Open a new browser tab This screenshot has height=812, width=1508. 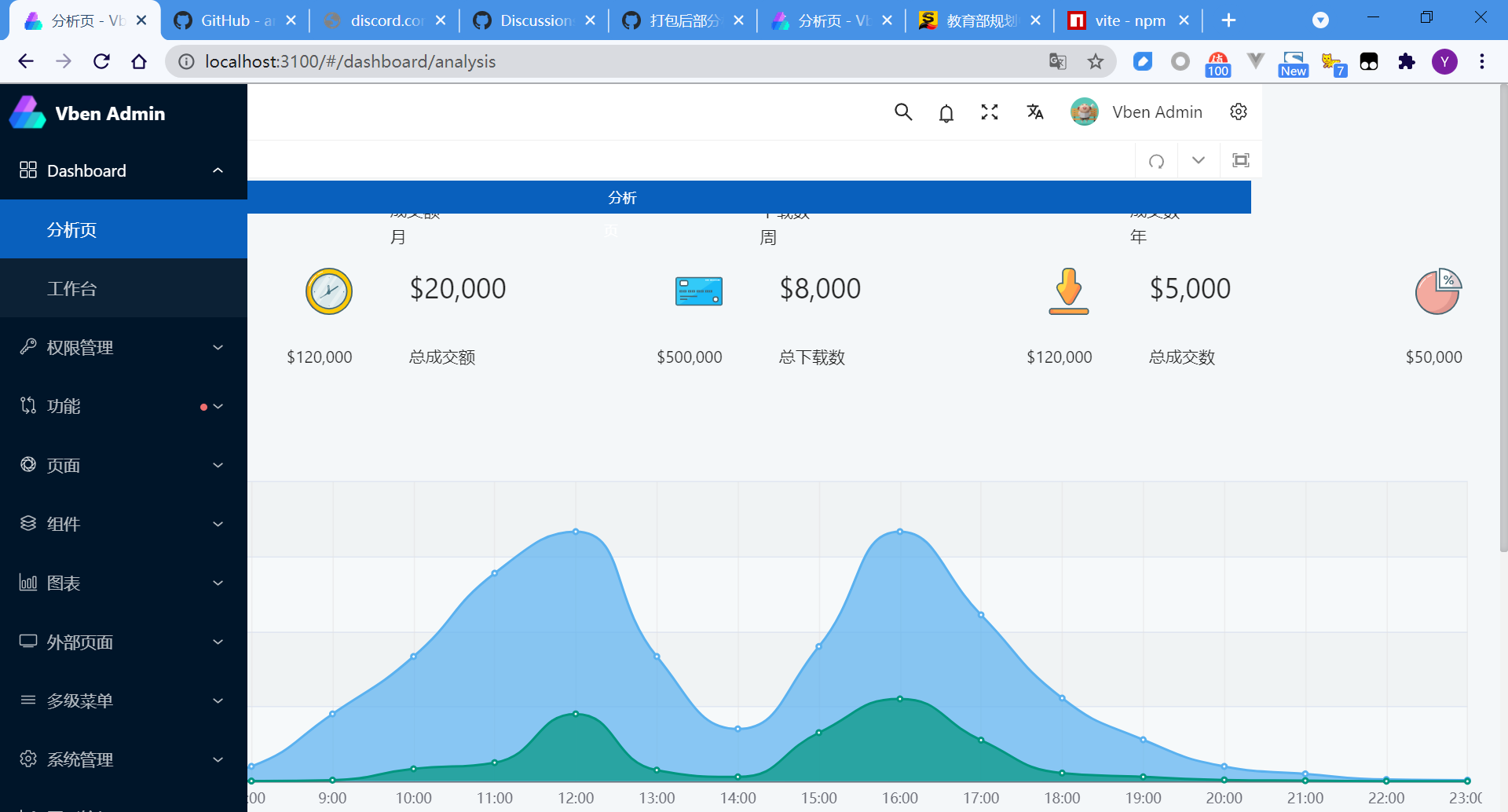click(x=1229, y=20)
